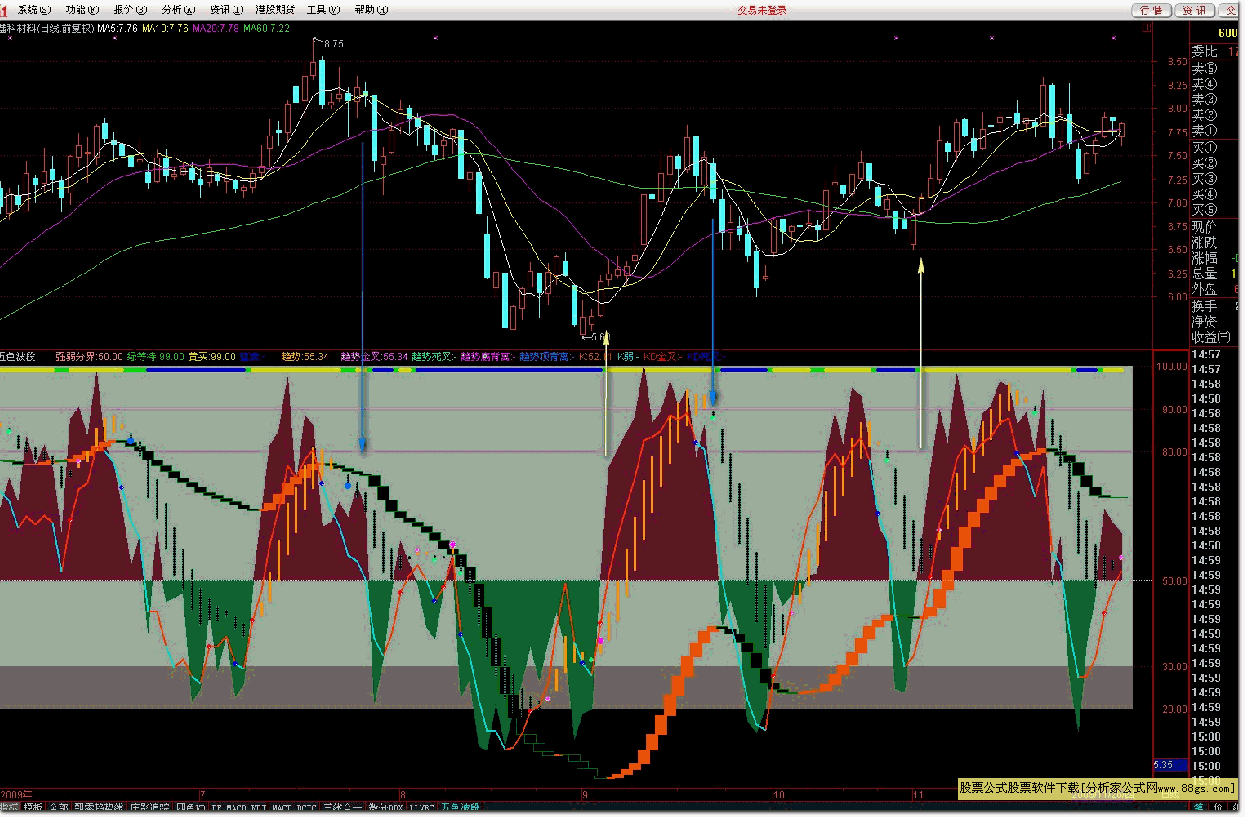Open the 功能 menu

[x=82, y=10]
